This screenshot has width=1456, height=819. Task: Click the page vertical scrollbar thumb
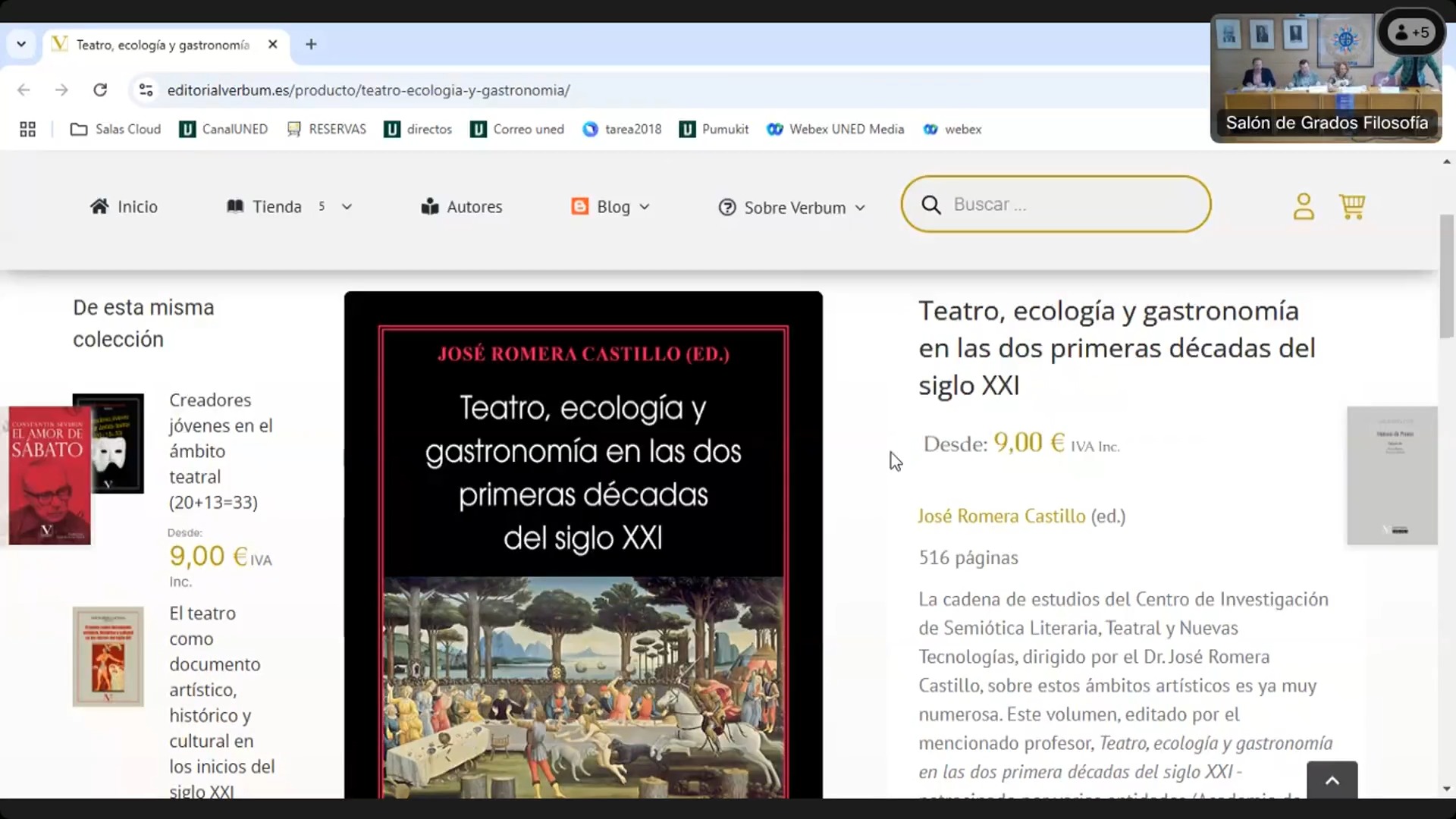pos(1447,277)
